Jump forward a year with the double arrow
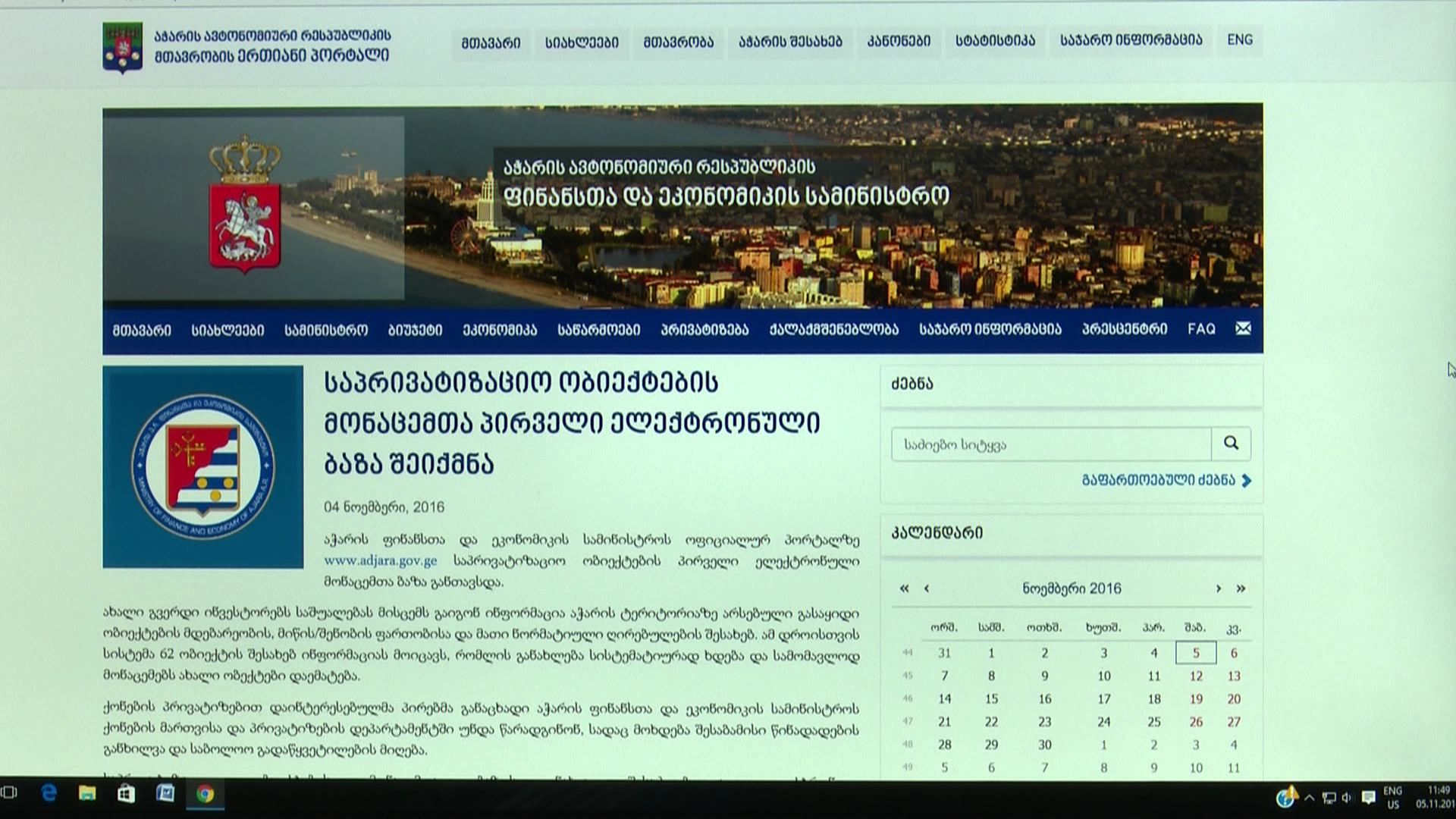Image resolution: width=1456 pixels, height=819 pixels. 1241,588
